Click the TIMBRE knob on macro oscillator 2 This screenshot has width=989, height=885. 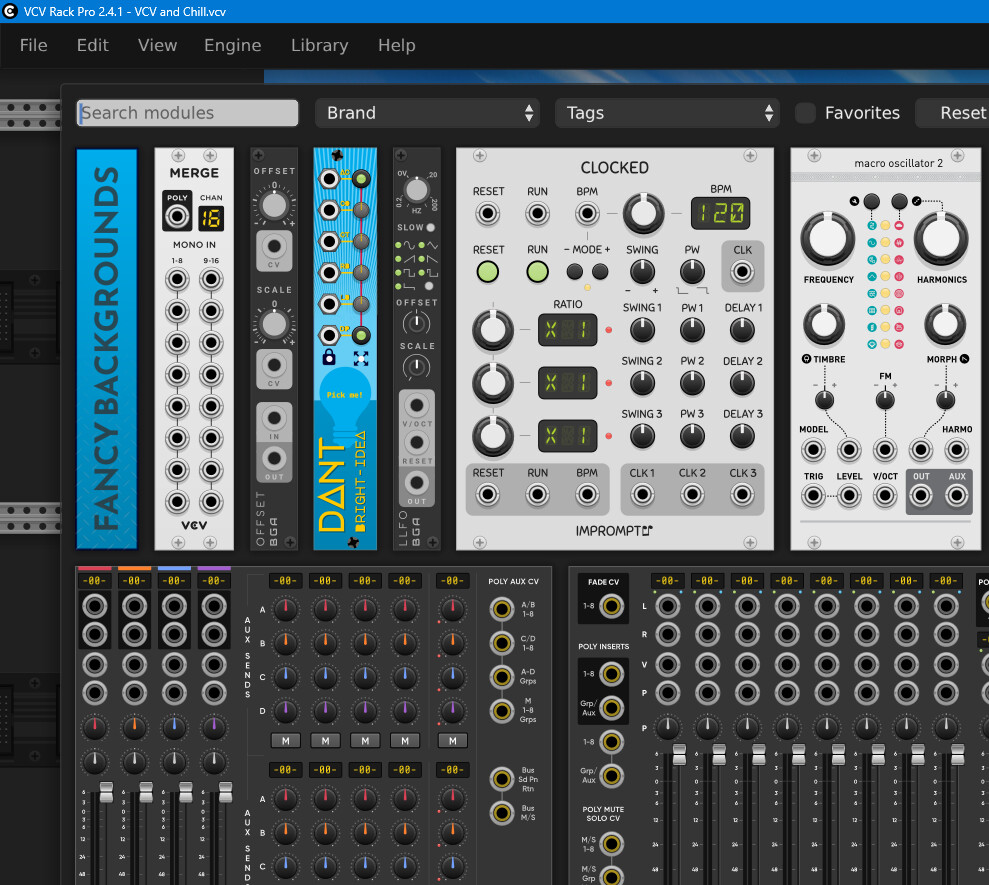(x=824, y=324)
